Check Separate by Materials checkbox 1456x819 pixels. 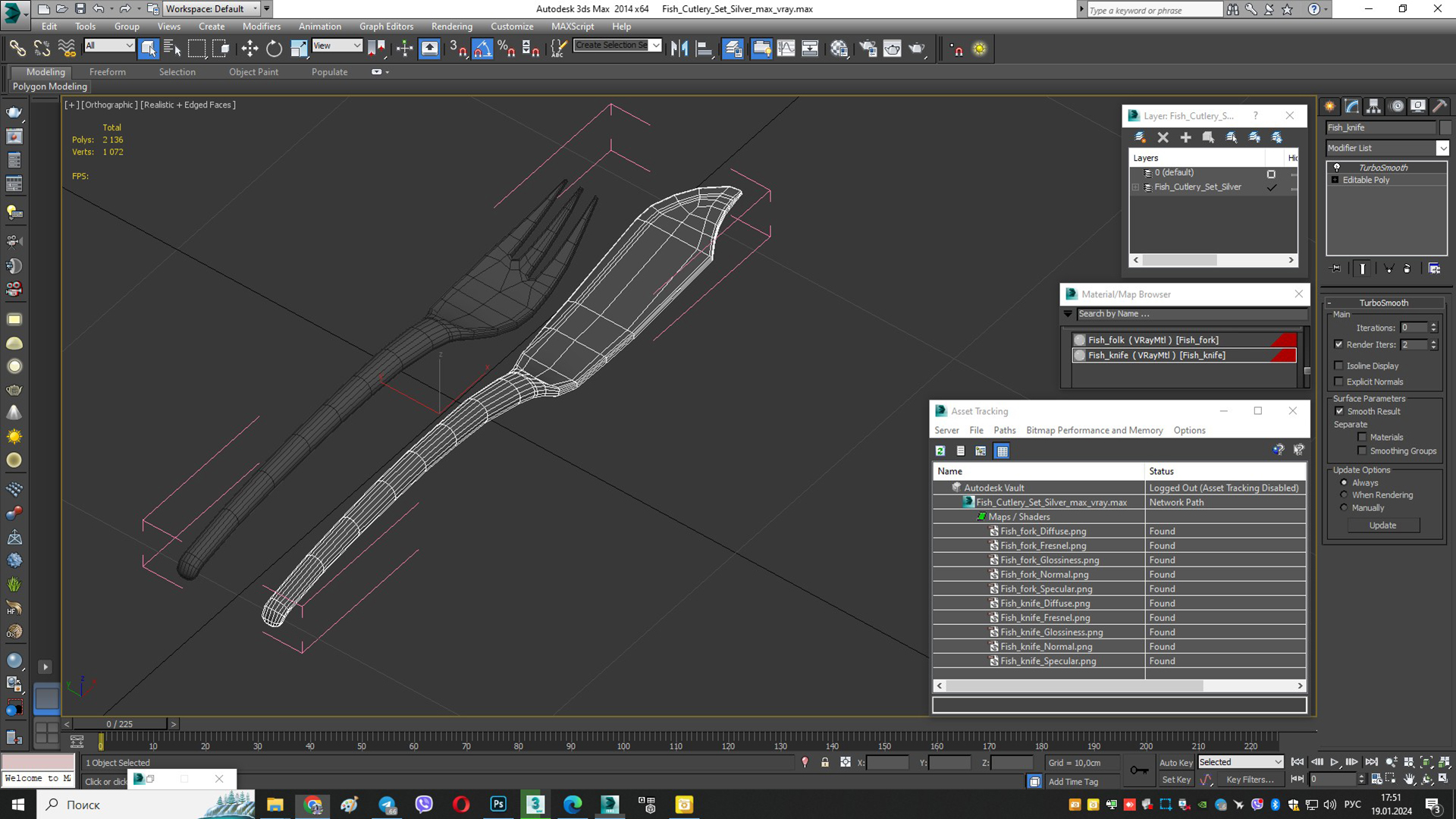(x=1362, y=437)
